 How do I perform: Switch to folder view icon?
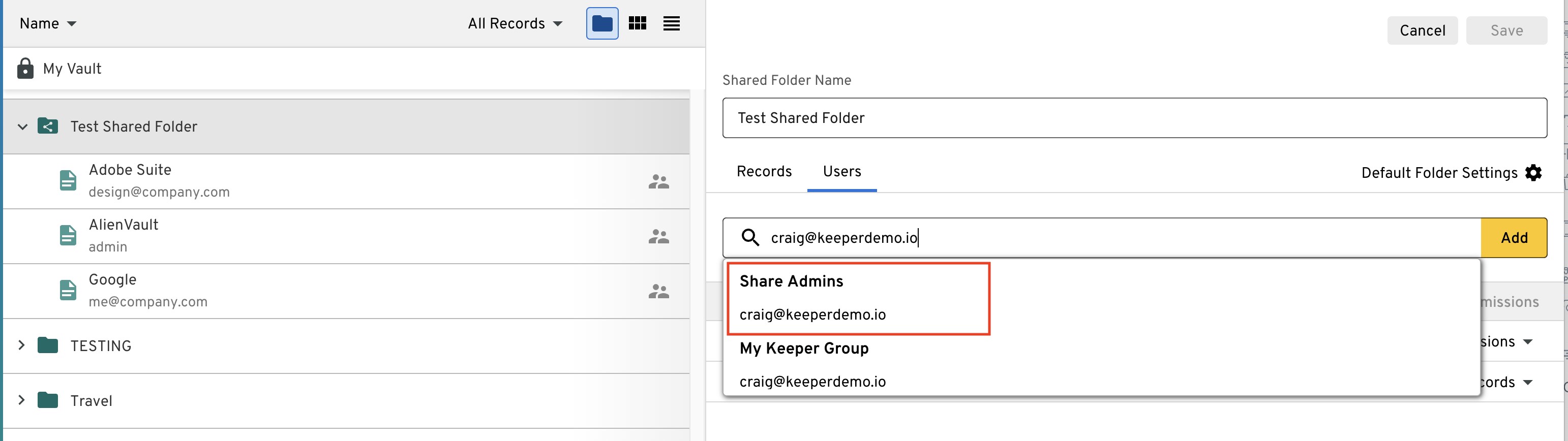point(601,24)
